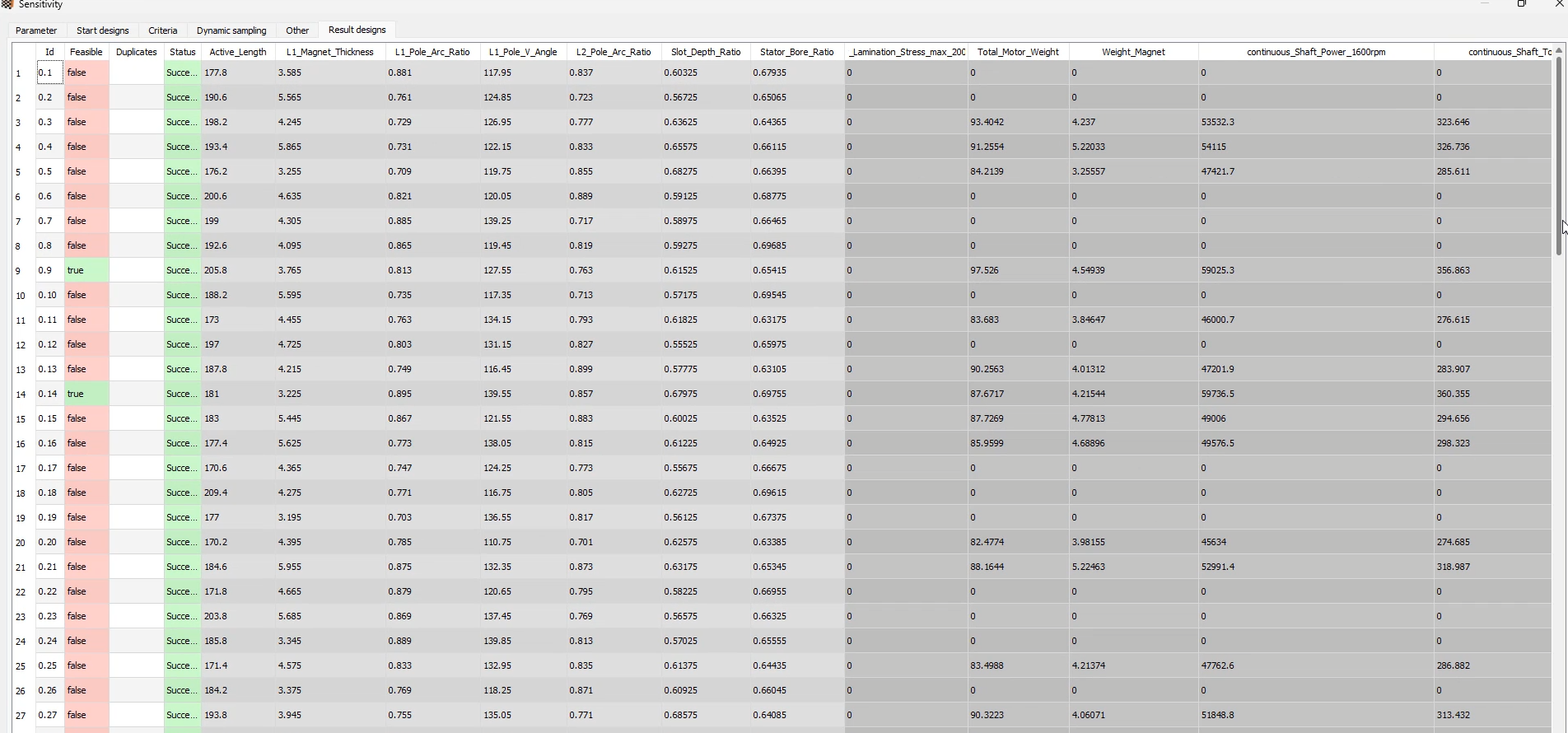Screen dimensions: 1568x733
Task: Select the Weight_Magnet column header
Action: [1133, 52]
